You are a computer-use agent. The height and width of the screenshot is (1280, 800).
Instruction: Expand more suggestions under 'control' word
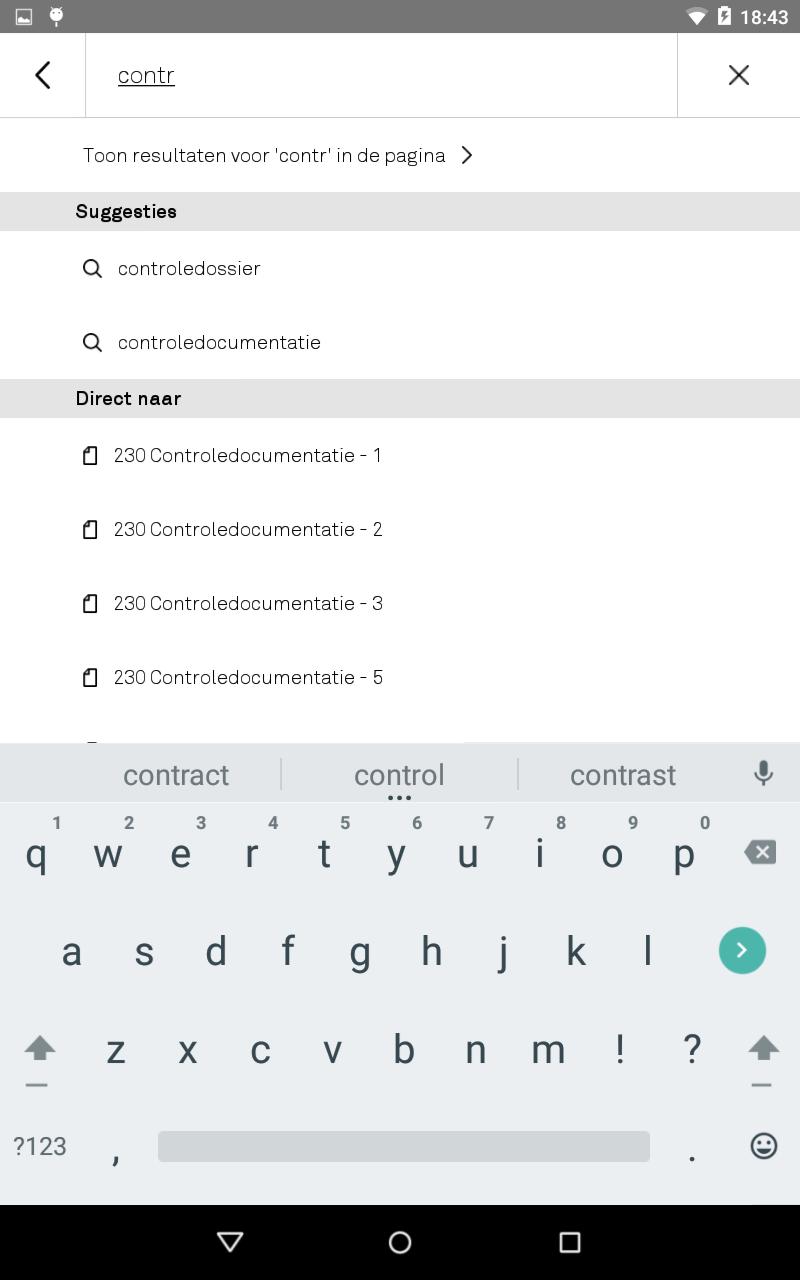399,798
